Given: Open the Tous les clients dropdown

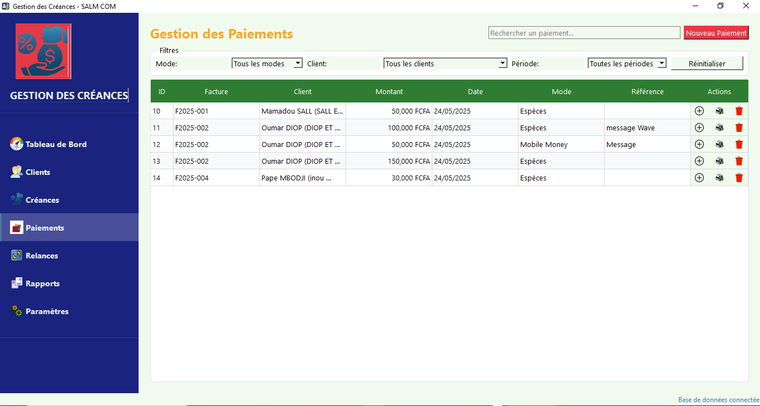Looking at the screenshot, I should (445, 63).
